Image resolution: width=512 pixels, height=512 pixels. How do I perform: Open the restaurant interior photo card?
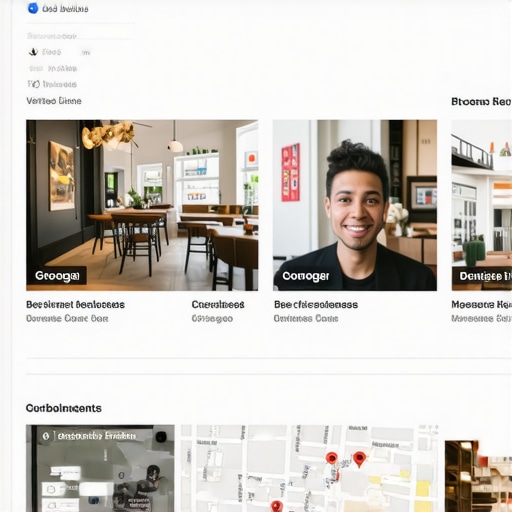pos(142,205)
